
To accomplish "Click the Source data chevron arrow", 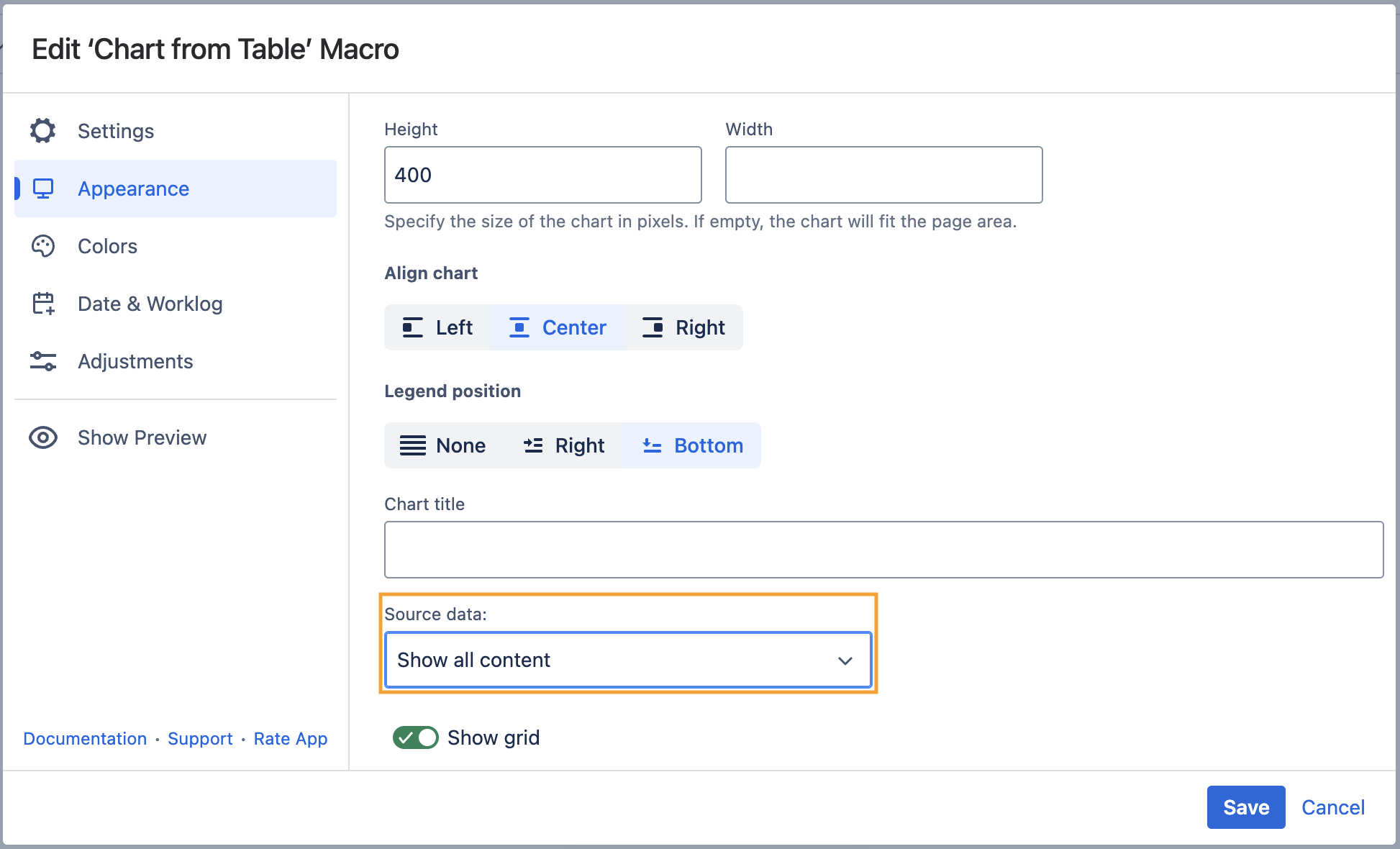I will click(845, 660).
